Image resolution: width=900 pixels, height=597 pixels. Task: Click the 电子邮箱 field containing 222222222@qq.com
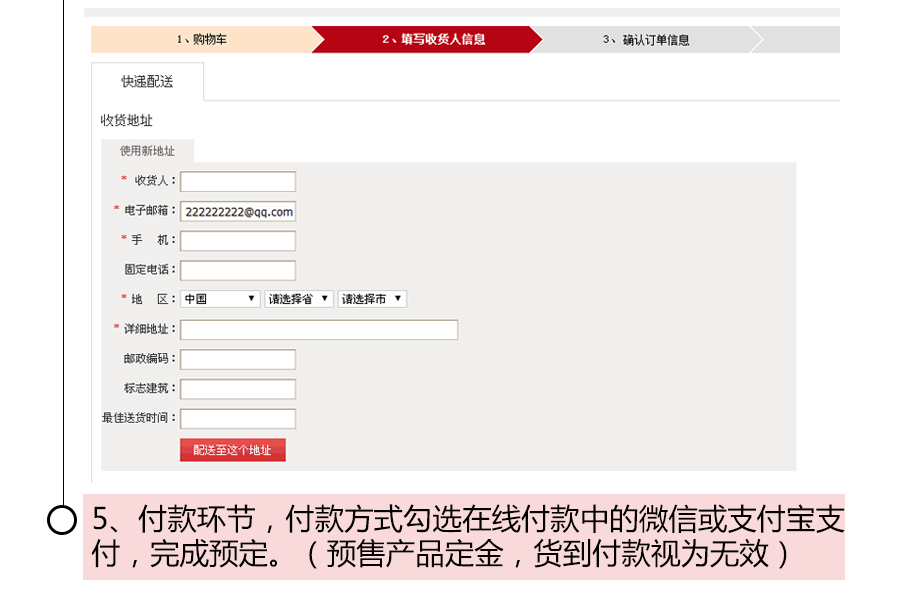(238, 211)
